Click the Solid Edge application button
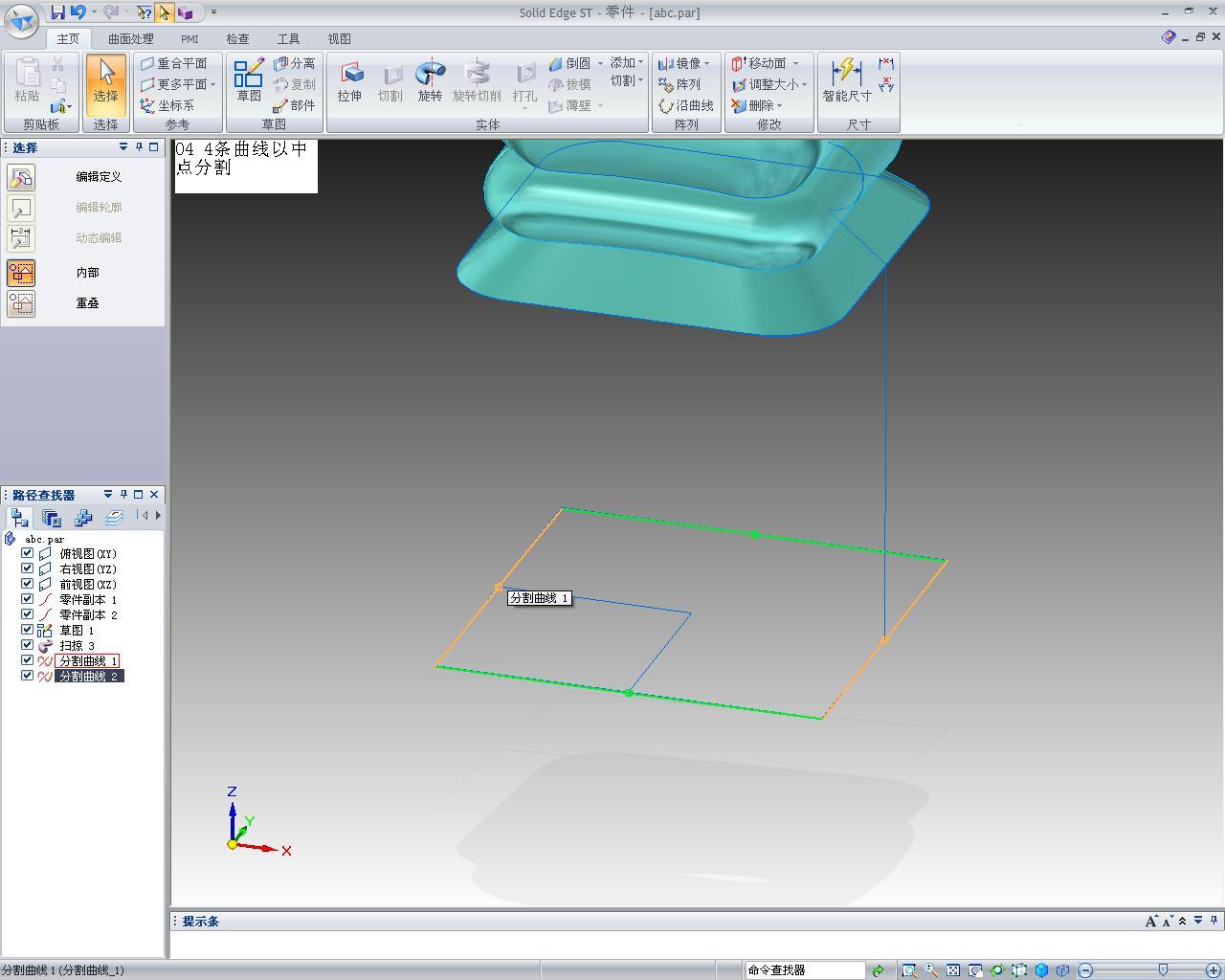The width and height of the screenshot is (1225, 980). (22, 19)
